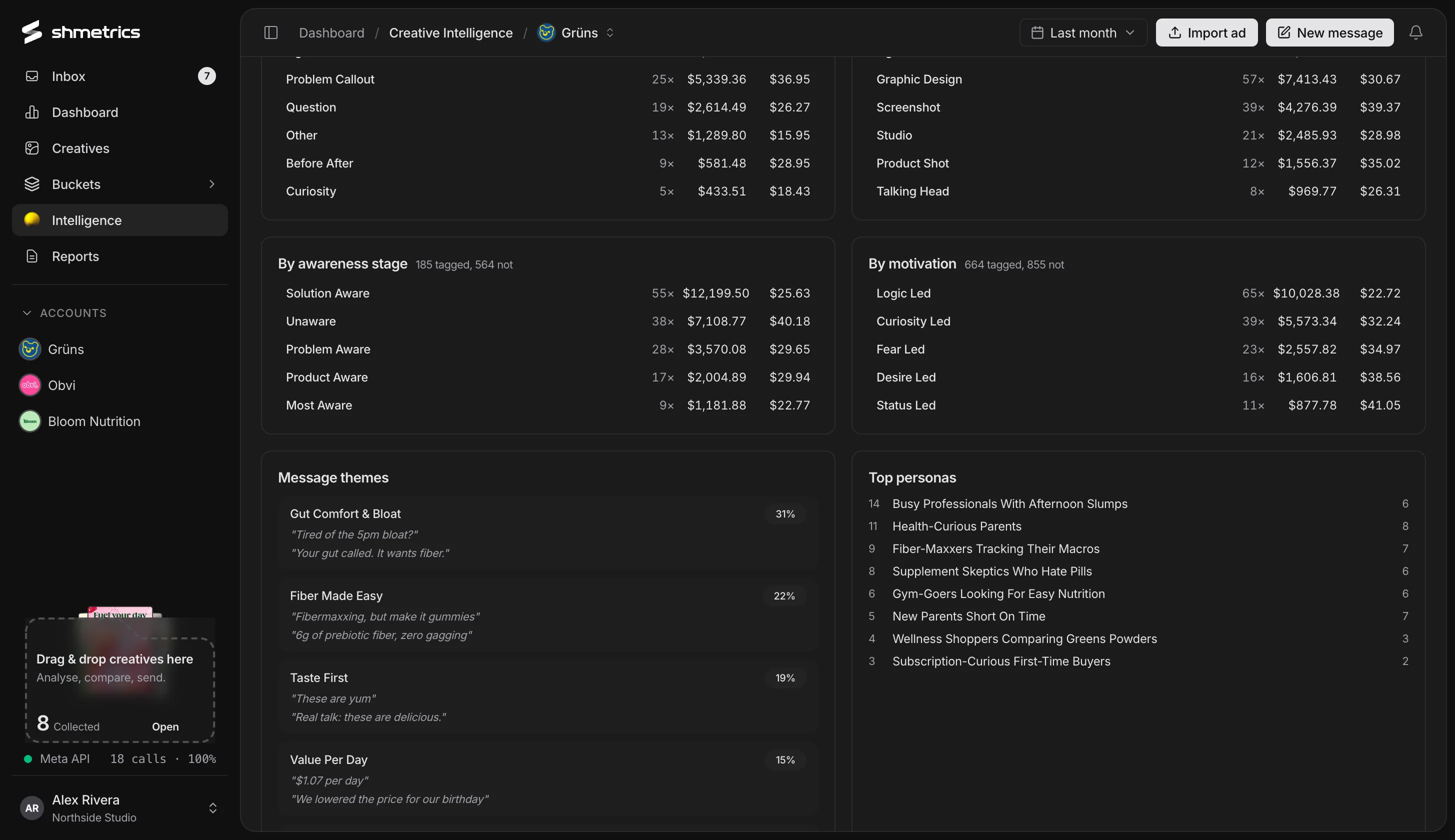Click the Inbox unread badge showing 7
1455x840 pixels.
tap(206, 76)
